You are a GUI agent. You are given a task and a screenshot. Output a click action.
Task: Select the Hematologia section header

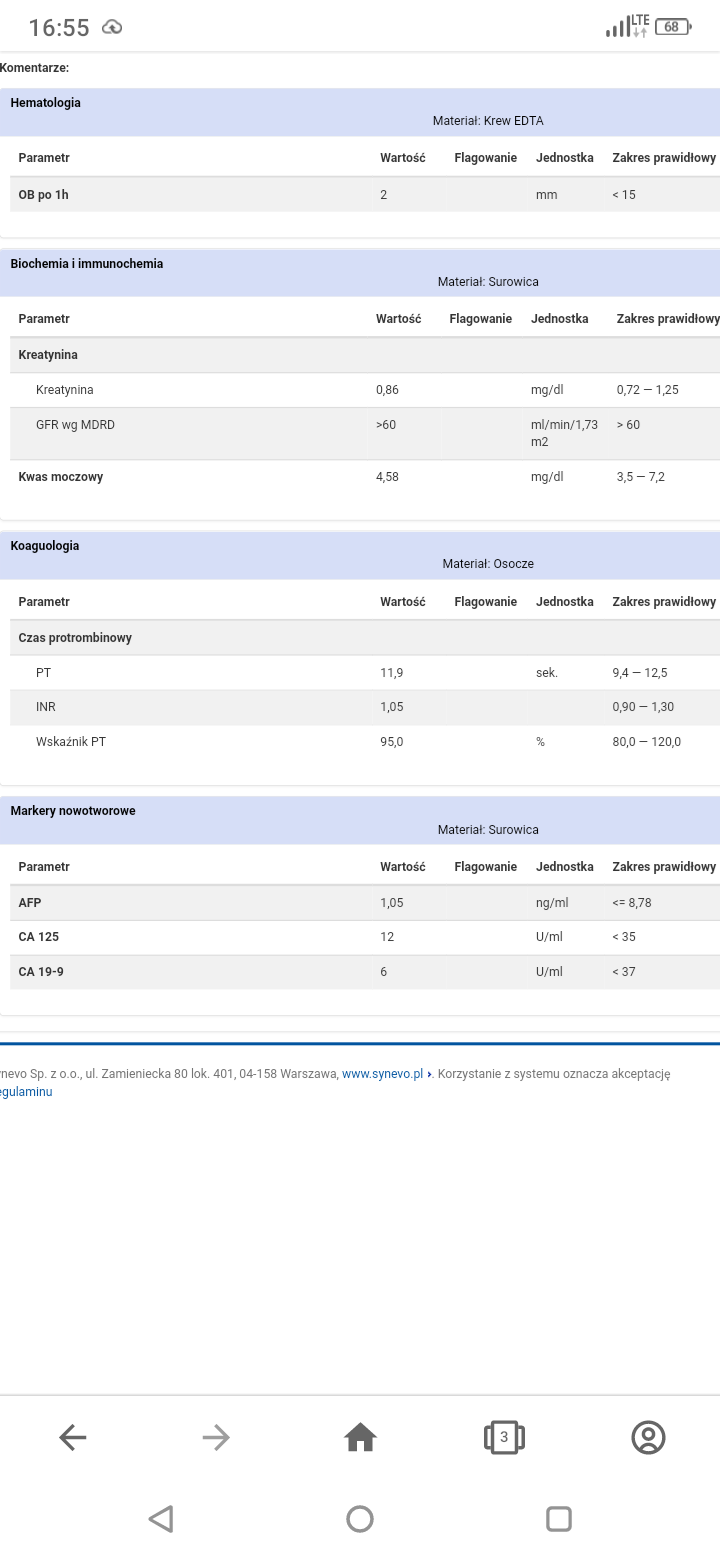click(46, 103)
